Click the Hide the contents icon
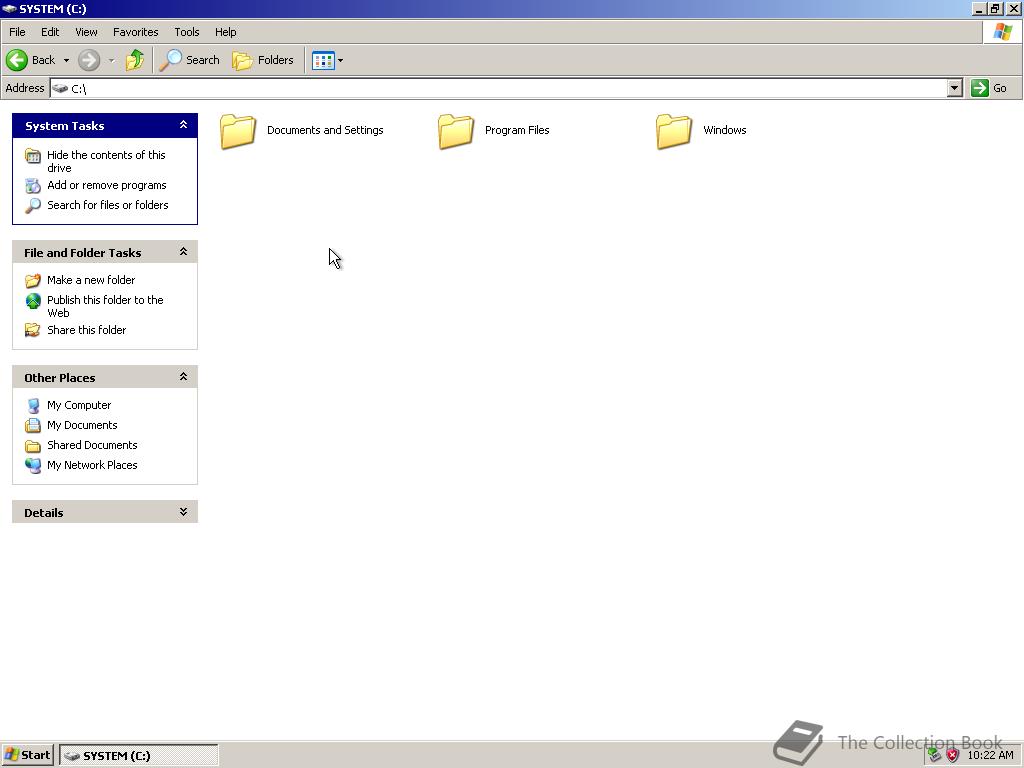The image size is (1024, 768). pos(33,155)
